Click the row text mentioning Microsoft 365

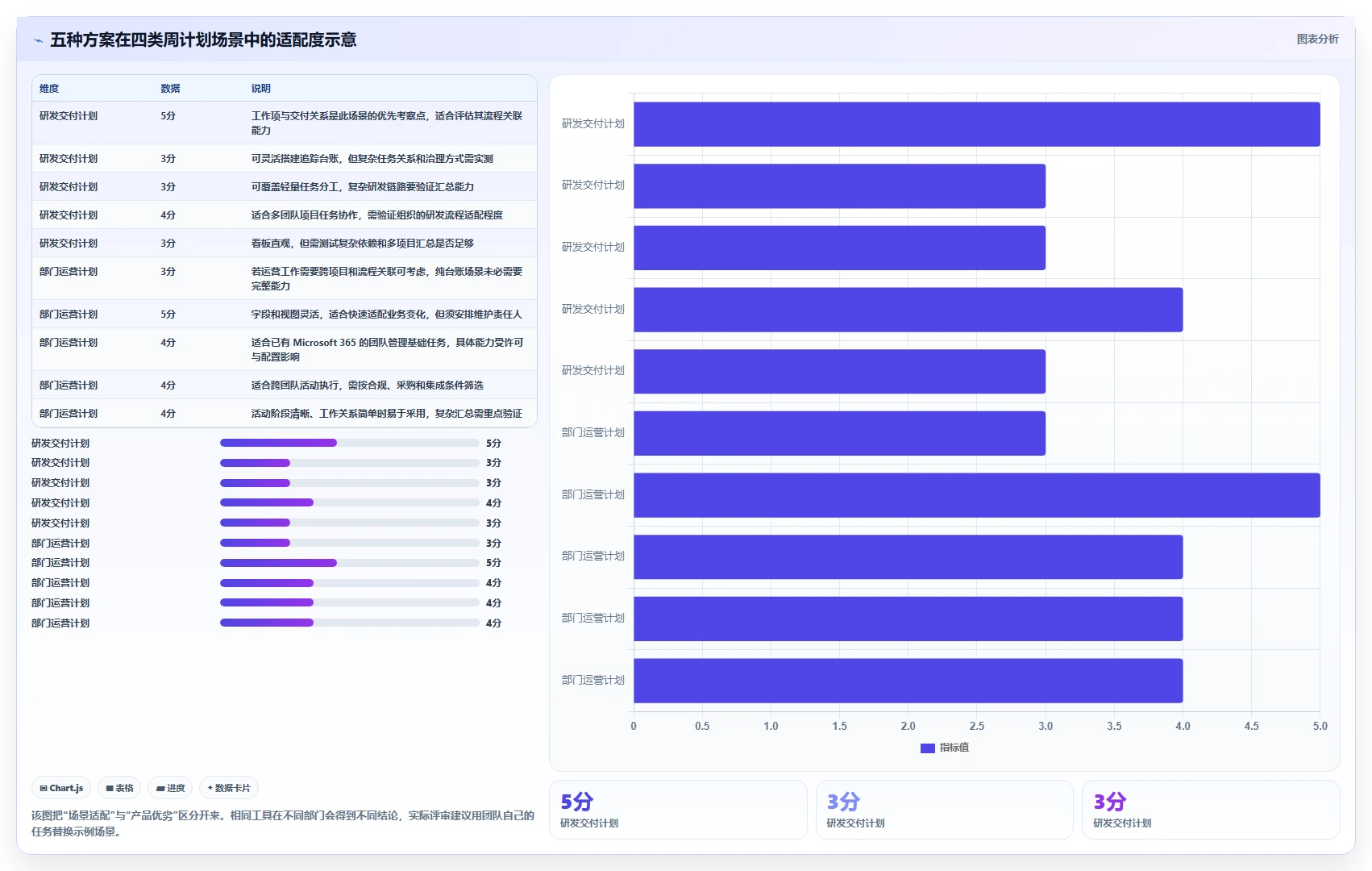tap(387, 349)
